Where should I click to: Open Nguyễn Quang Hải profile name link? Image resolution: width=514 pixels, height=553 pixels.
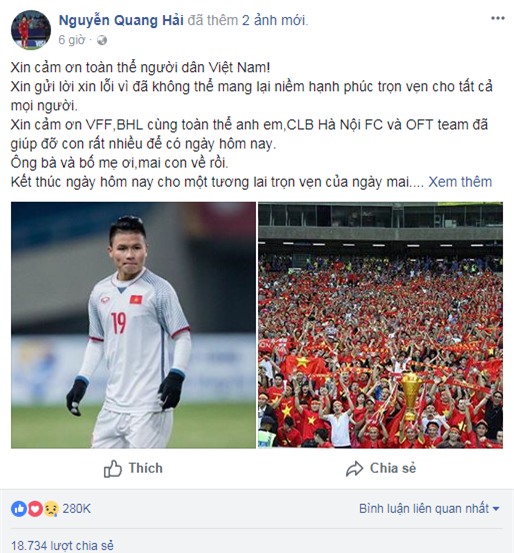tap(121, 20)
